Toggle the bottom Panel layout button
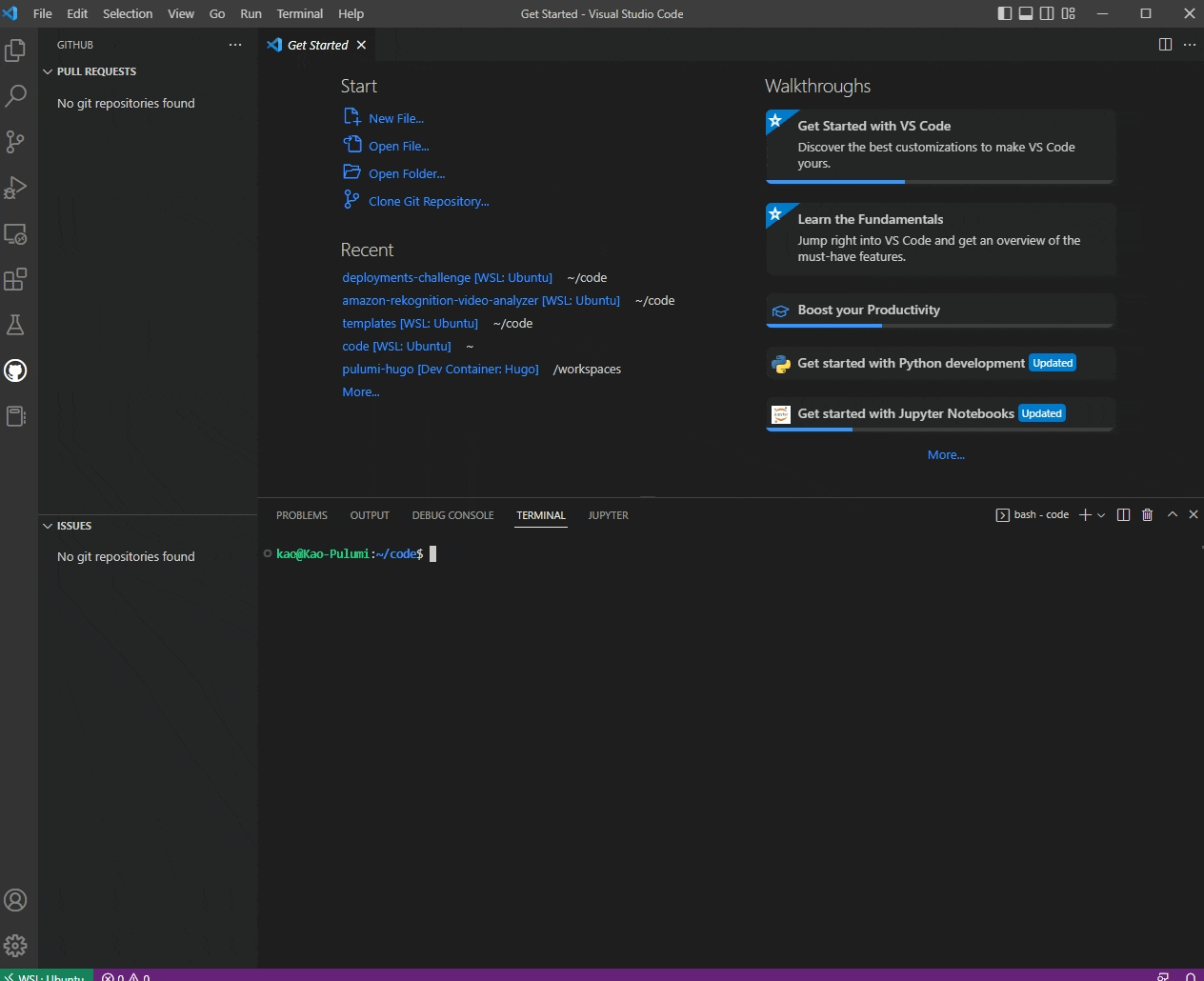 1026,13
